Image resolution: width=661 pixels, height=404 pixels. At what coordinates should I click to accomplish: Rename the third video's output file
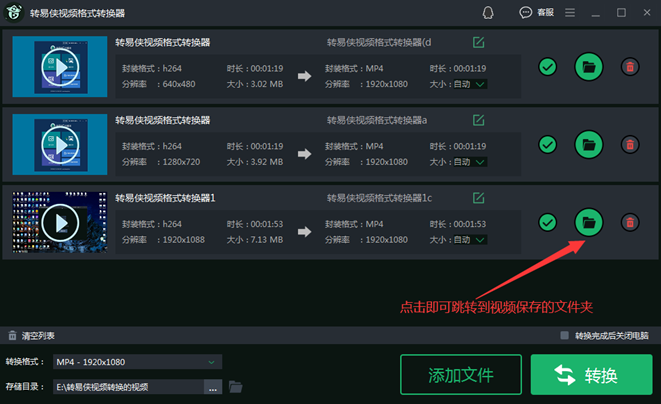pos(479,198)
